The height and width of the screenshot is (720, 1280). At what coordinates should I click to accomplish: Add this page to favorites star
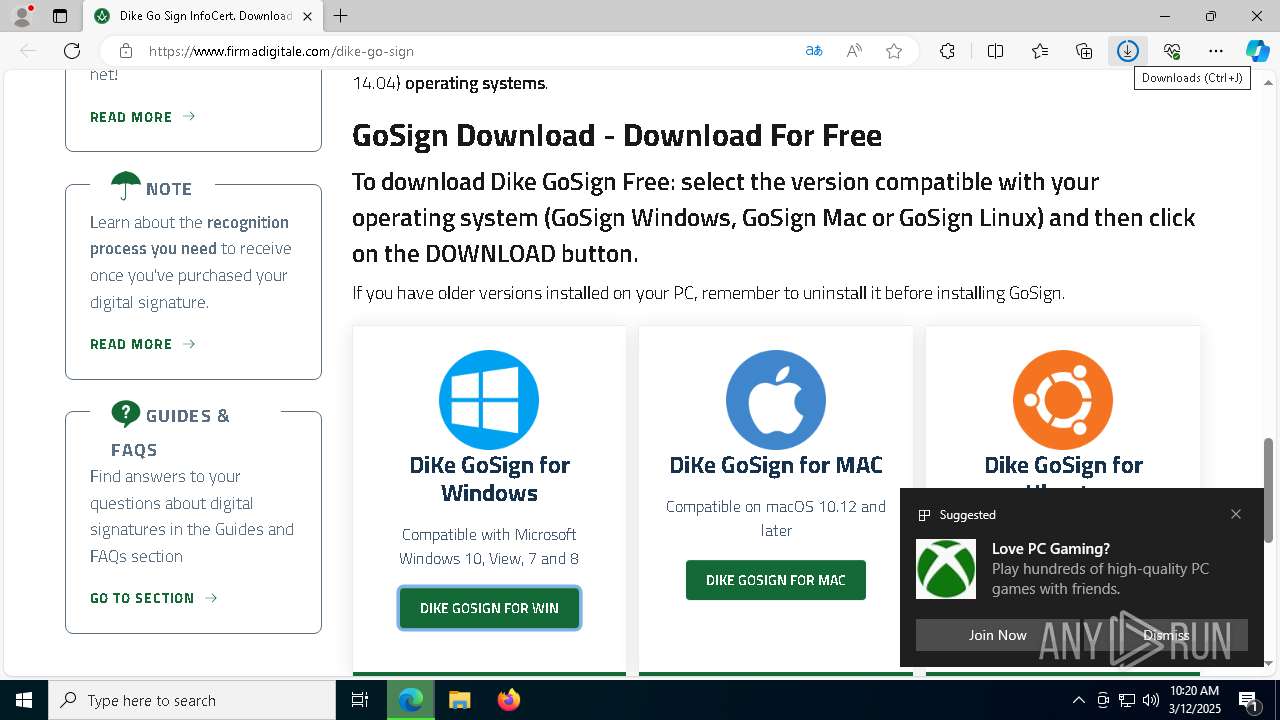(894, 51)
